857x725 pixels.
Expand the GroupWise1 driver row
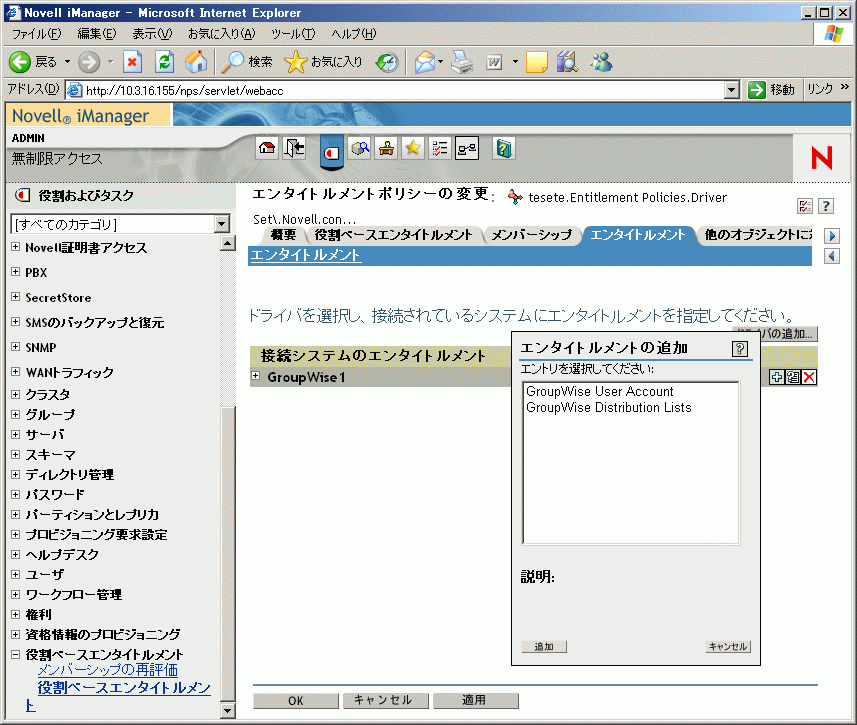[x=256, y=377]
